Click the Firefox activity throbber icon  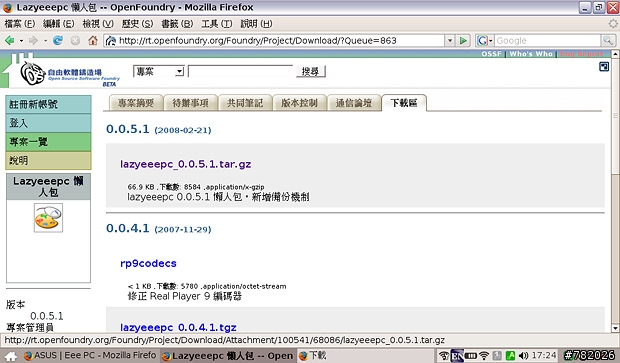(613, 24)
